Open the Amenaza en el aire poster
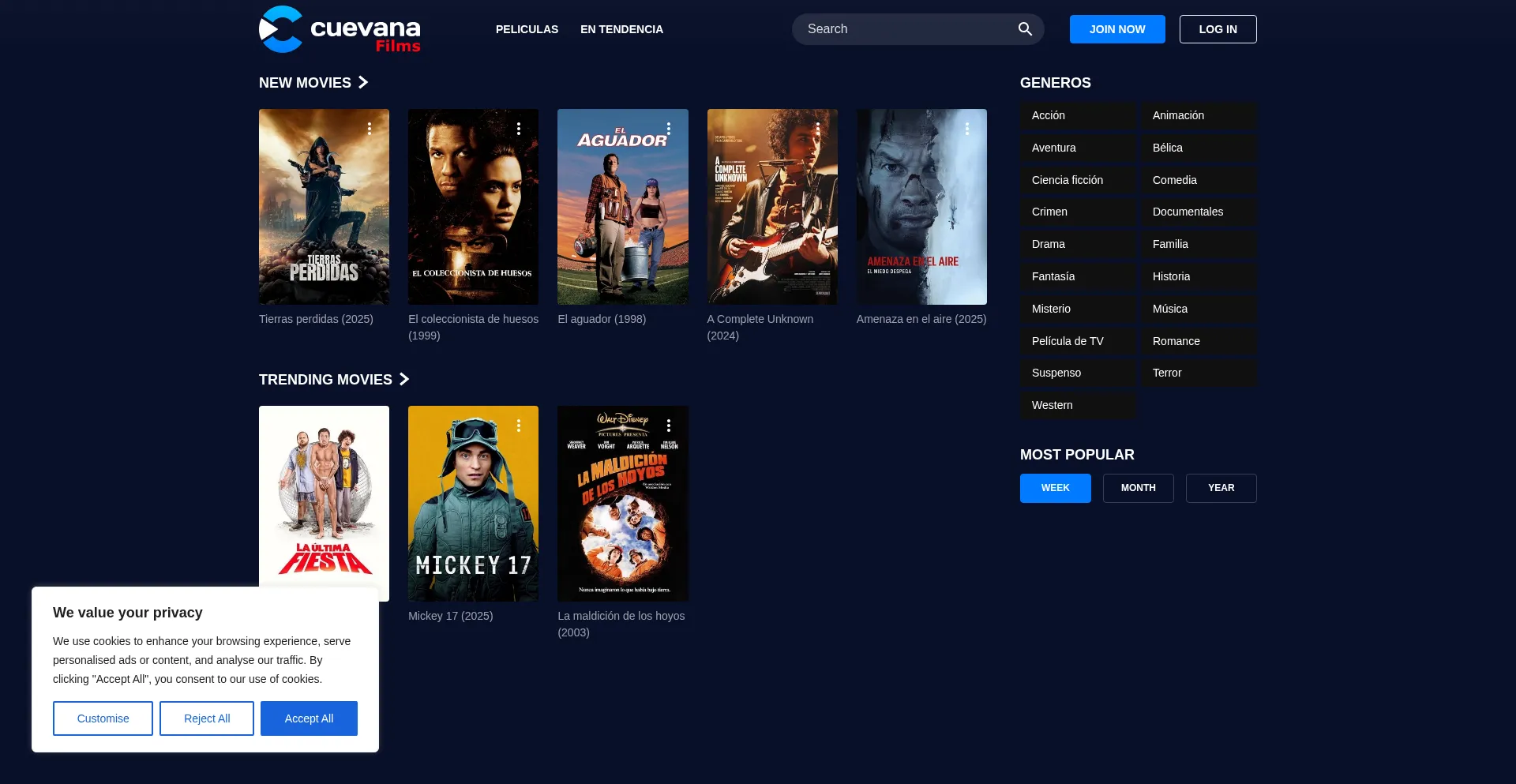The image size is (1516, 784). pyautogui.click(x=921, y=207)
